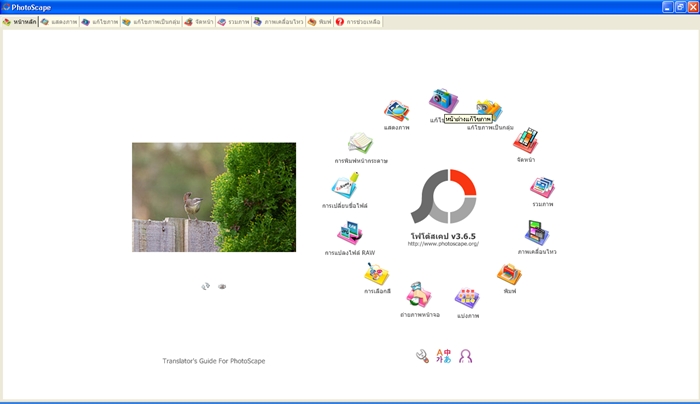Image resolution: width=700 pixels, height=404 pixels.
Task: Open the รวมภาพ combine icon in the circle
Action: pyautogui.click(x=542, y=187)
